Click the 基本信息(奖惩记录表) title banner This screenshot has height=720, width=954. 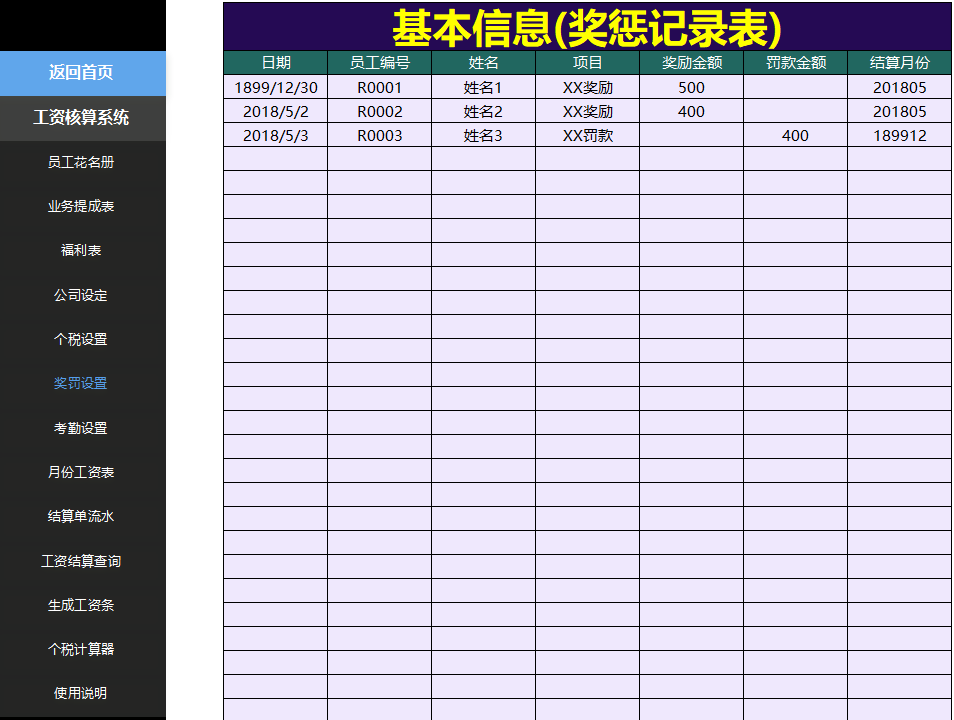pyautogui.click(x=587, y=27)
